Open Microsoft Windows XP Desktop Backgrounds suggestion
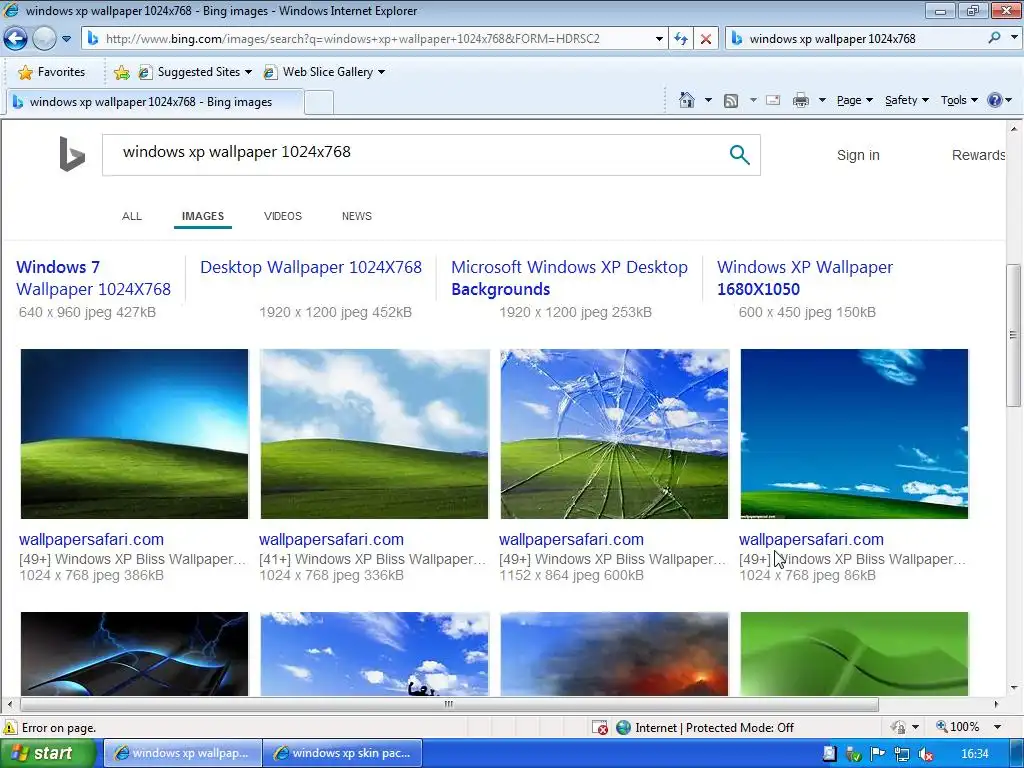1024x768 pixels. (x=569, y=278)
